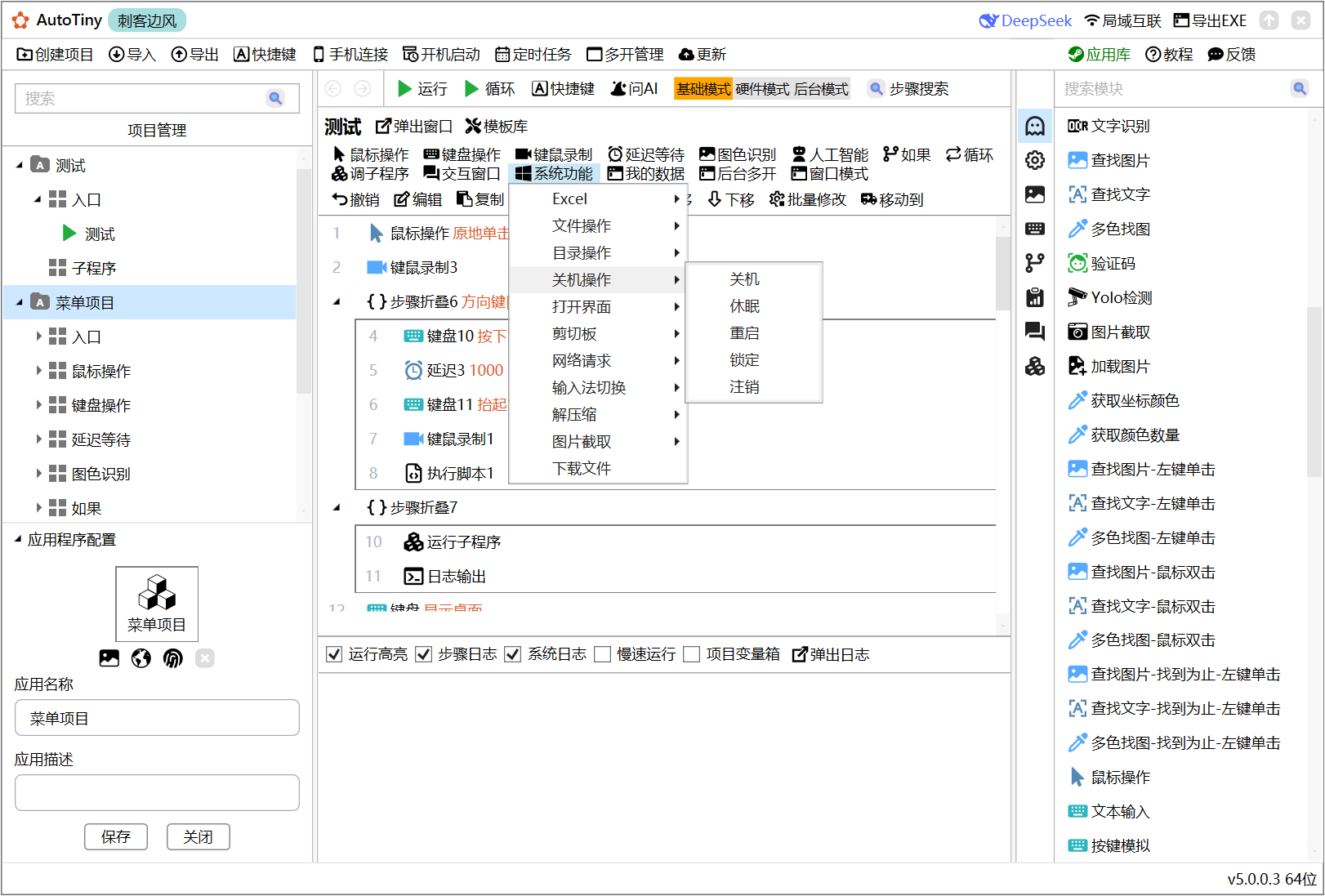Expand 延迟等待 tree node in project tree
Screen dimensions: 1325x896
(x=38, y=439)
